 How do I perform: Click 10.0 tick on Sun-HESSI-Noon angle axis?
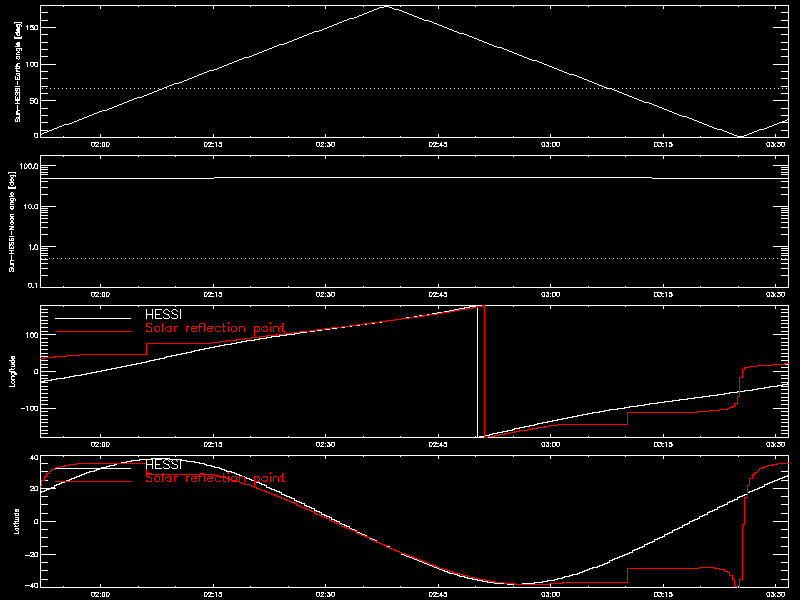tap(30, 207)
